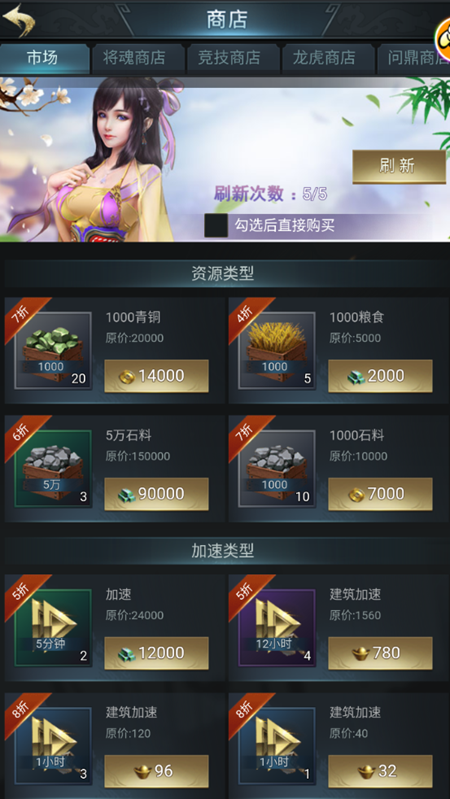Purchase 12小时 building speed-up for 780
This screenshot has height=799, width=450.
pyautogui.click(x=380, y=653)
